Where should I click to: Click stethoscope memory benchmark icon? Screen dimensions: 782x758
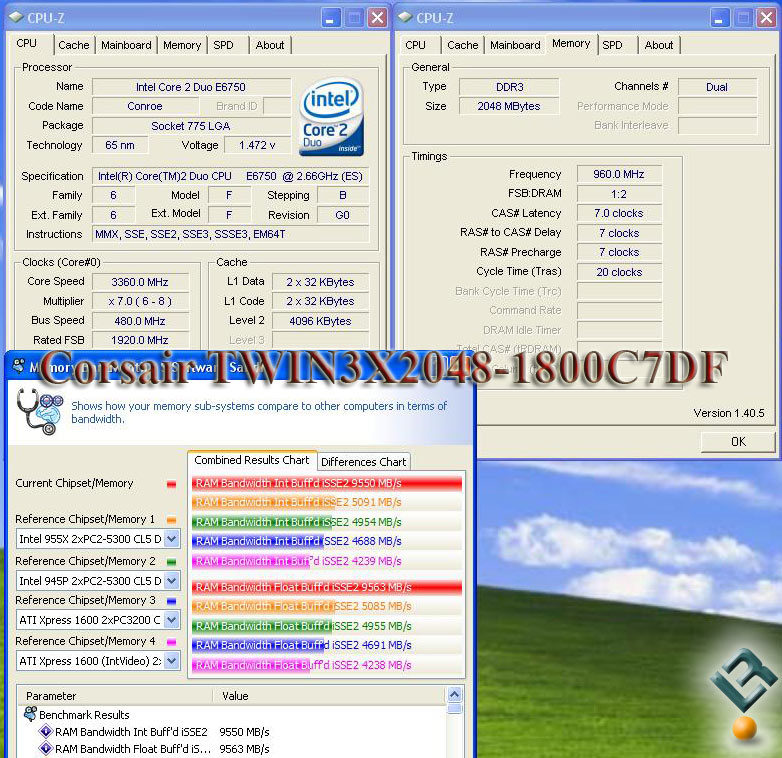pyautogui.click(x=39, y=412)
